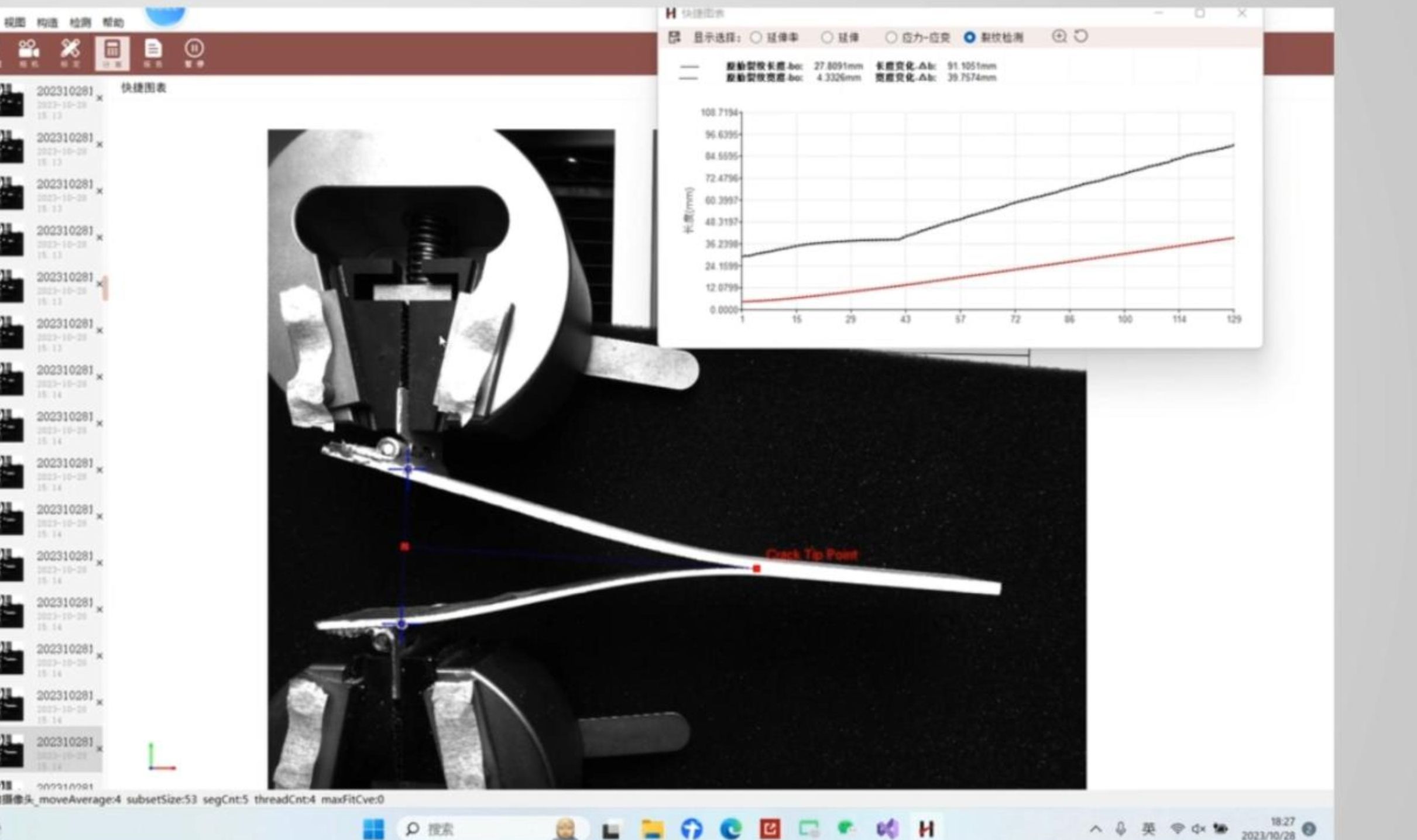1417x840 pixels.
Task: Click the muted volume tray icon
Action: point(1199,829)
